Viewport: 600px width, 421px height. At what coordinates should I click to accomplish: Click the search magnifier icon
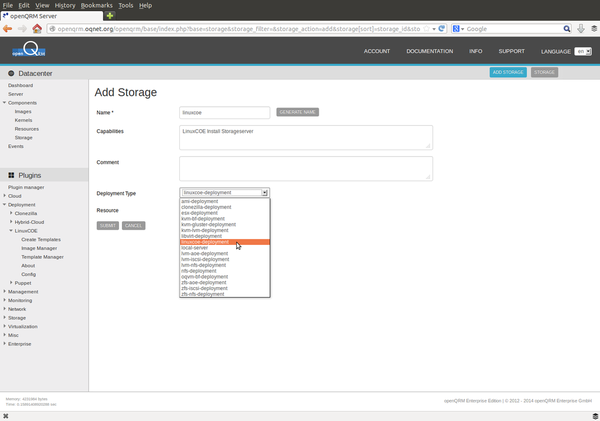(567, 29)
